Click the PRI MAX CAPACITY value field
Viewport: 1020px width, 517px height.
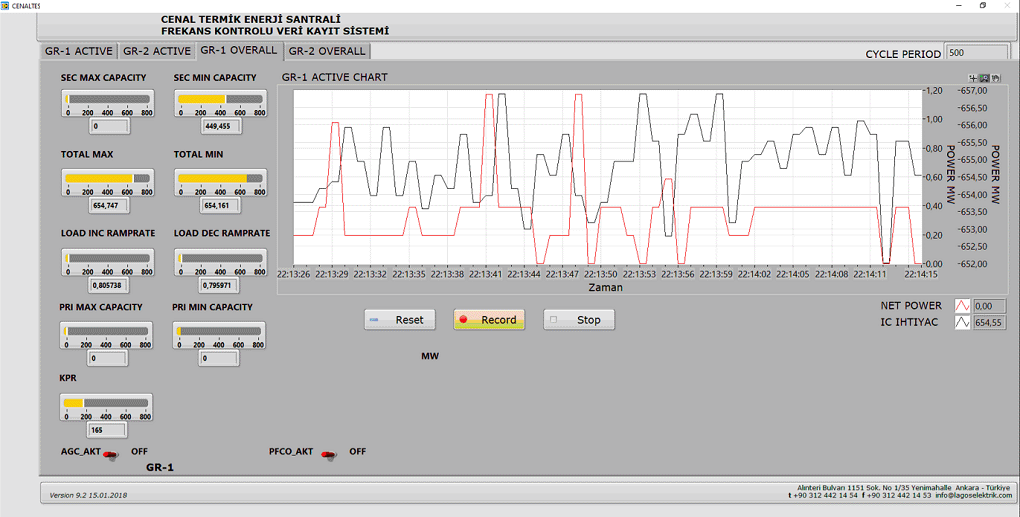tap(108, 358)
